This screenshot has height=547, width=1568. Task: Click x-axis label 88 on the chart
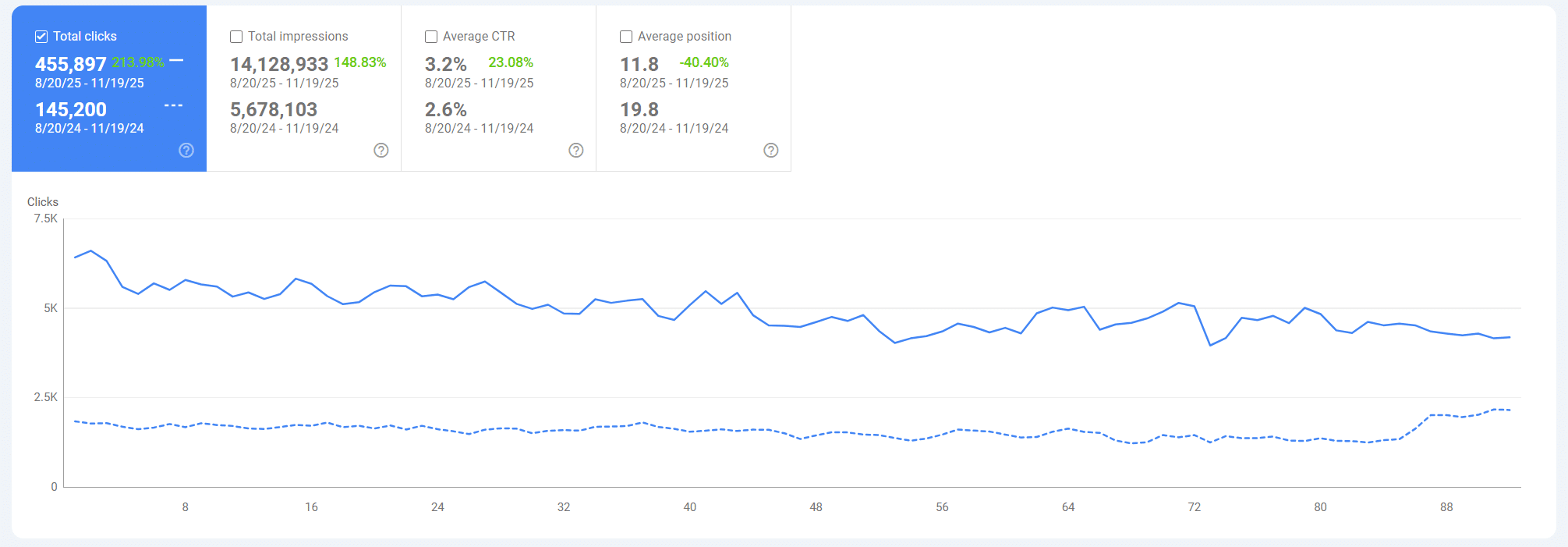[1446, 507]
